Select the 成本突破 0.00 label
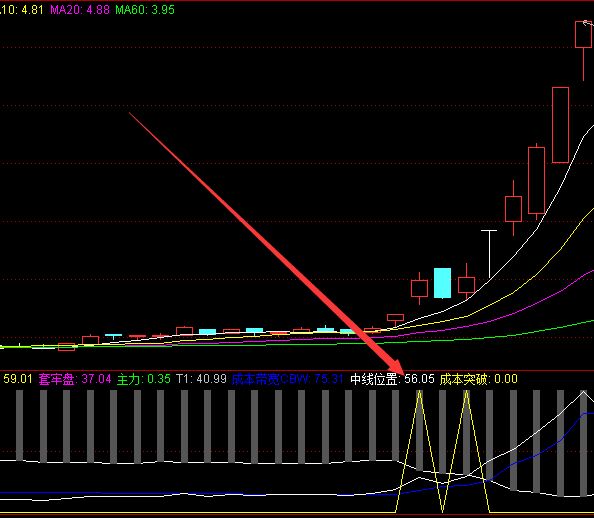Image resolution: width=594 pixels, height=518 pixels. [x=478, y=379]
